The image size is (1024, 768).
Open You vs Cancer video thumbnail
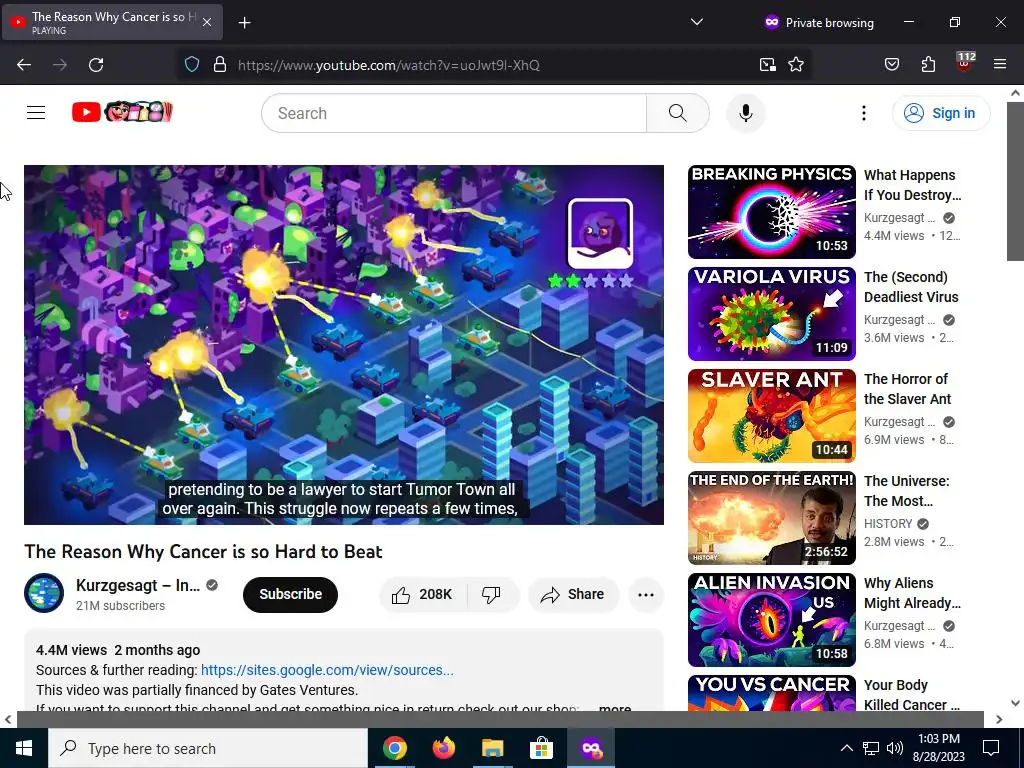click(771, 693)
